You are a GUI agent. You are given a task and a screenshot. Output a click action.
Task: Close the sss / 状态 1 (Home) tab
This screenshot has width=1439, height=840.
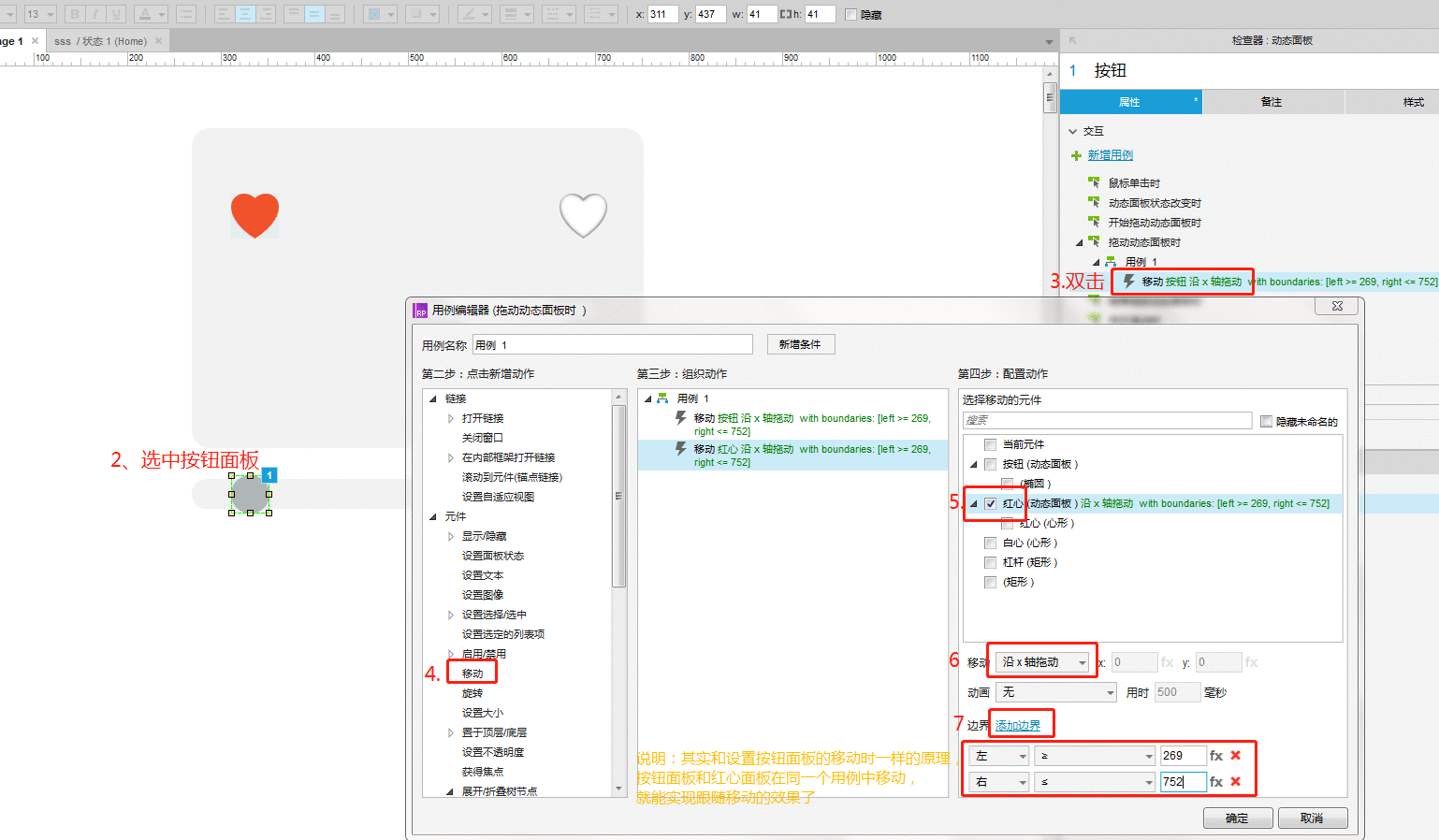coord(158,40)
